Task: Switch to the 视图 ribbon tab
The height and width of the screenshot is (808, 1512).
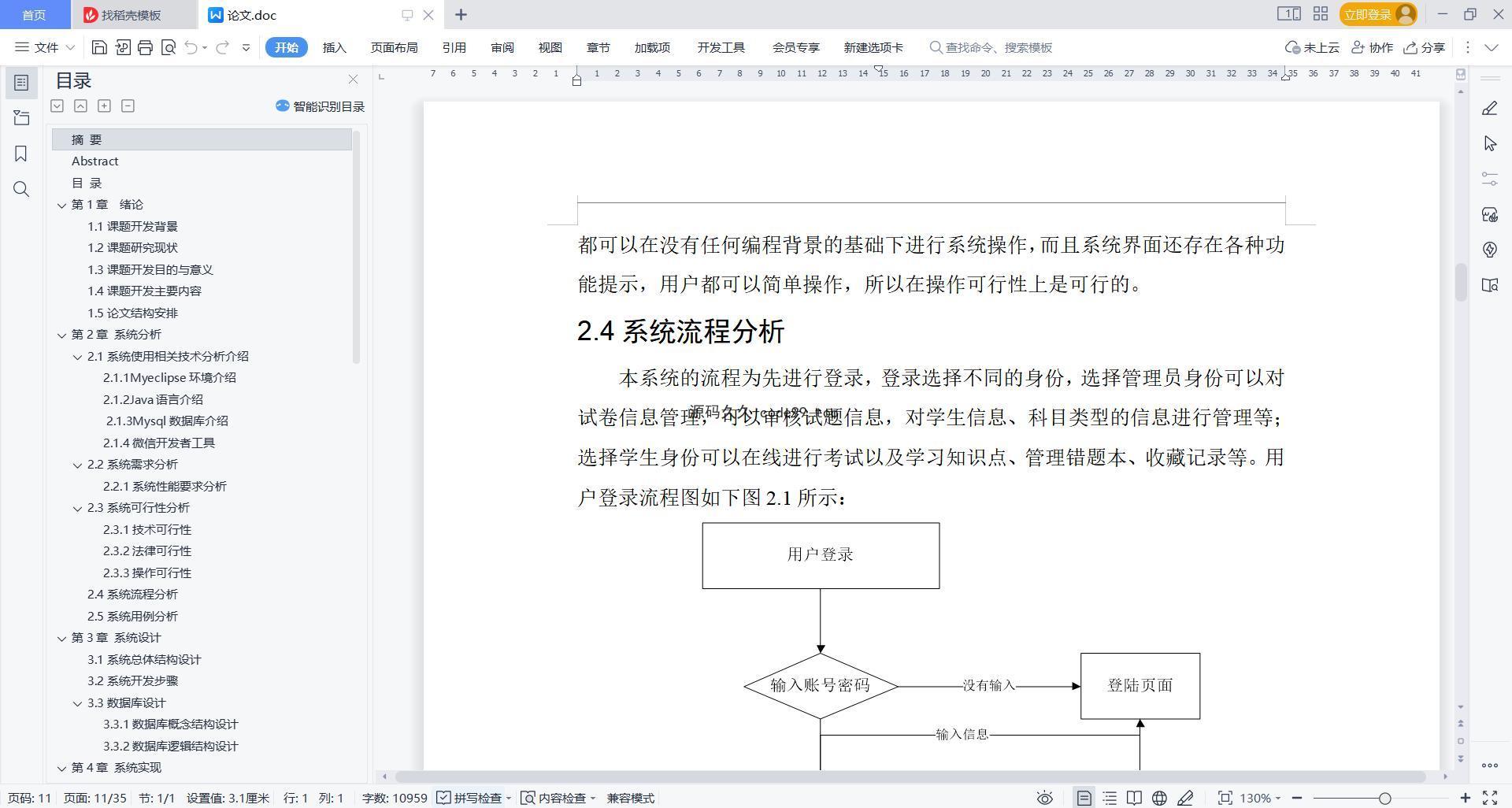Action: pos(550,47)
